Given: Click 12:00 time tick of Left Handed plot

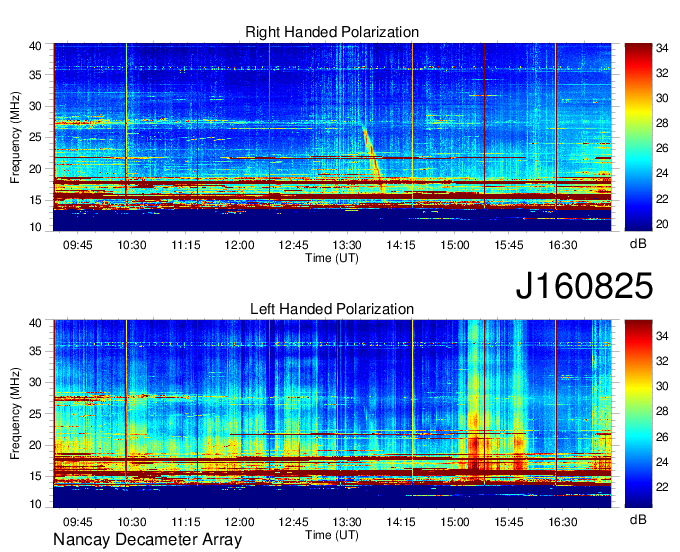Looking at the screenshot, I should (239, 522).
